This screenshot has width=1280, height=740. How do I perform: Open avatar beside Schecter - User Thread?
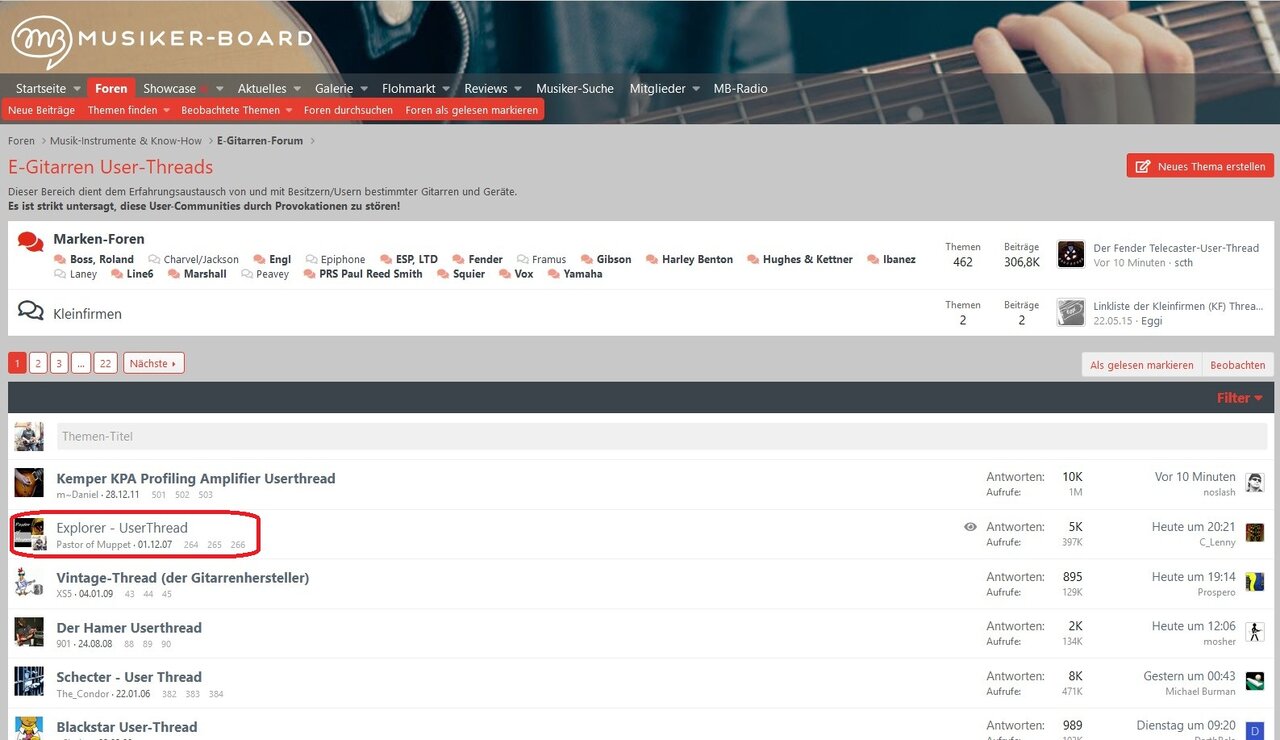point(29,681)
